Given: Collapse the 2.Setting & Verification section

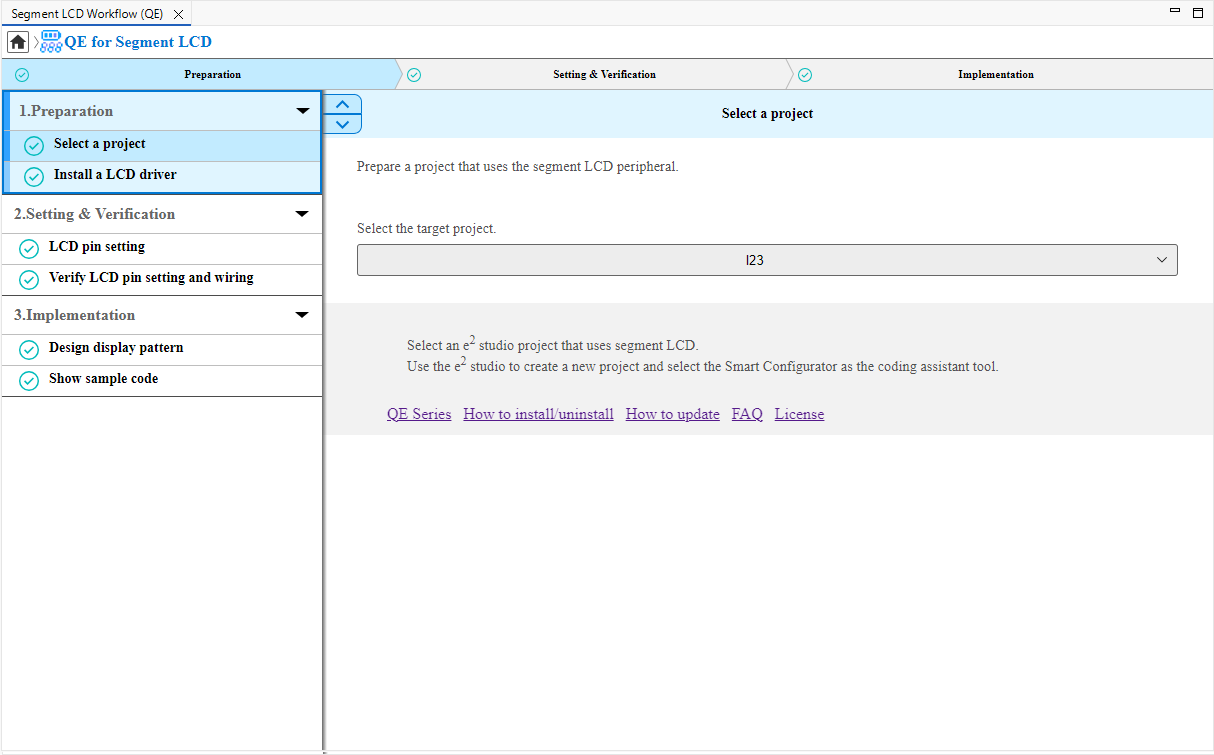Looking at the screenshot, I should pyautogui.click(x=302, y=214).
